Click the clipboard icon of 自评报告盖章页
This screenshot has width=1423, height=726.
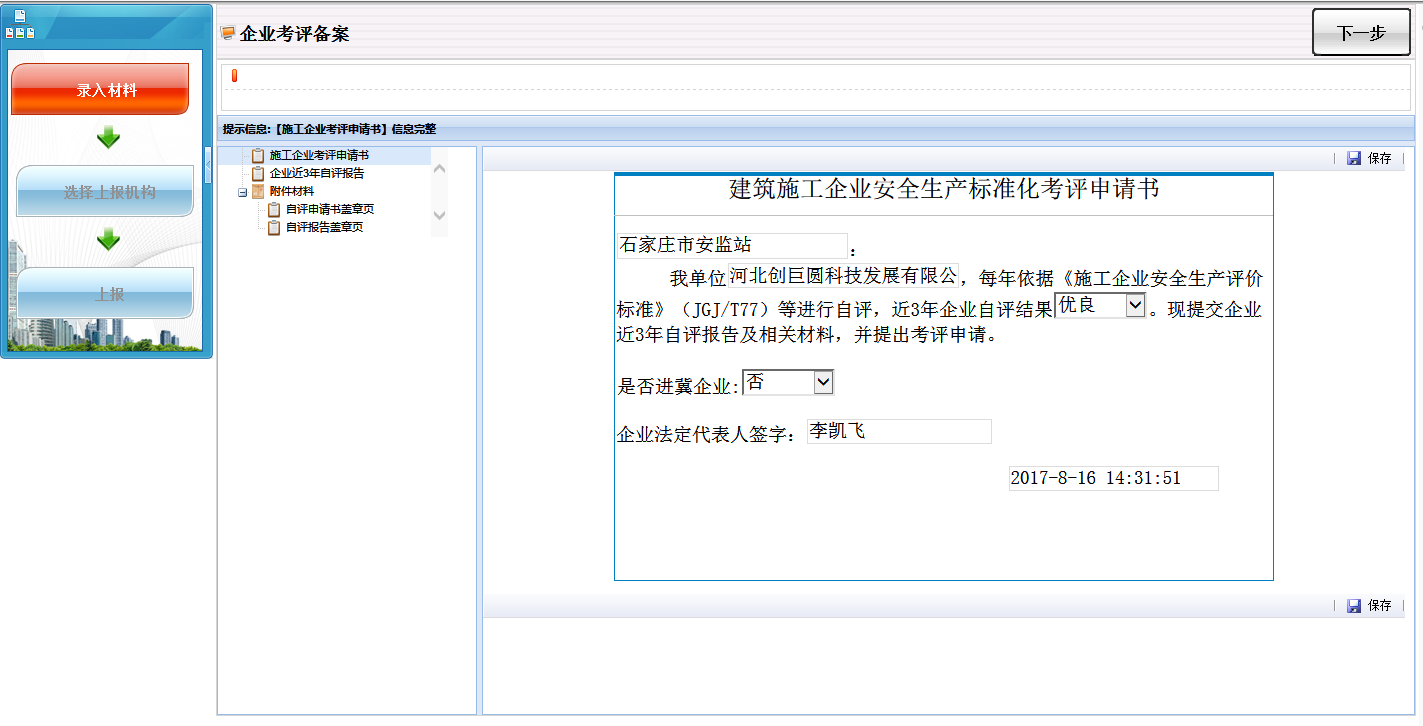pos(274,227)
